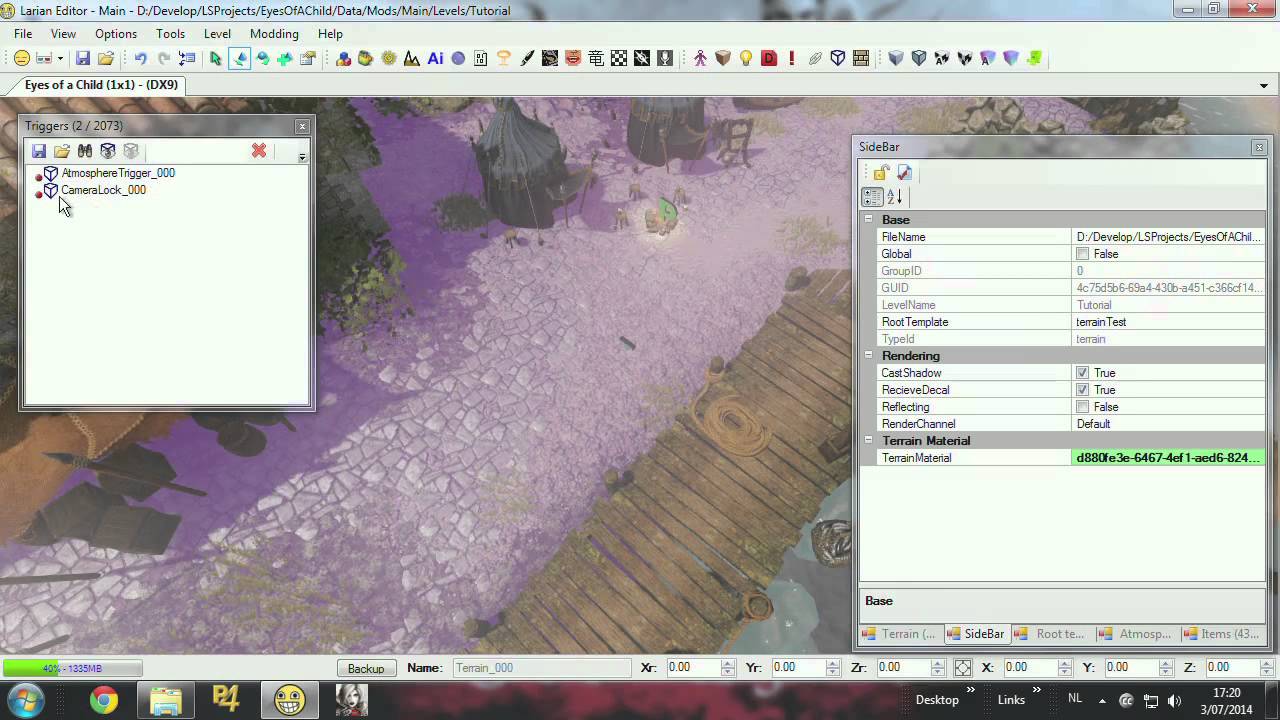This screenshot has height=720, width=1280.
Task: Click the binoculars icon in Triggers panel
Action: pyautogui.click(x=85, y=151)
